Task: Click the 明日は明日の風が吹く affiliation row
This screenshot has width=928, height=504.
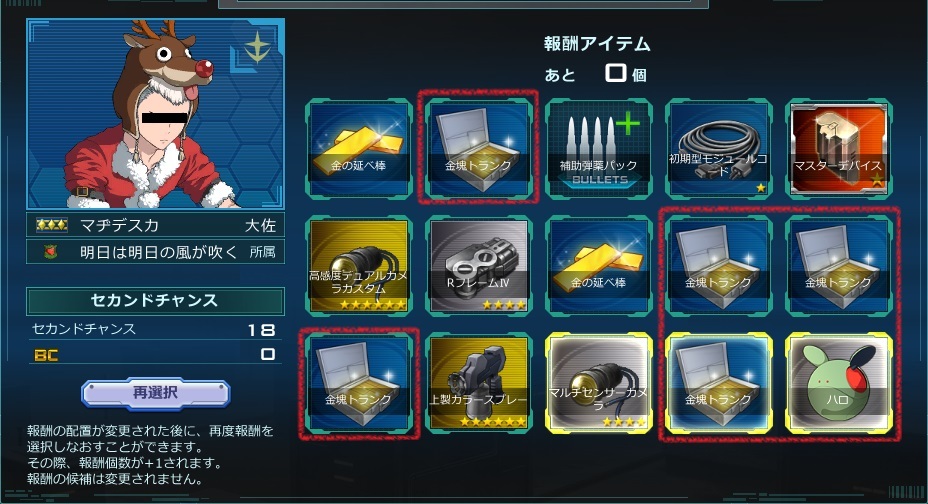Action: click(155, 252)
